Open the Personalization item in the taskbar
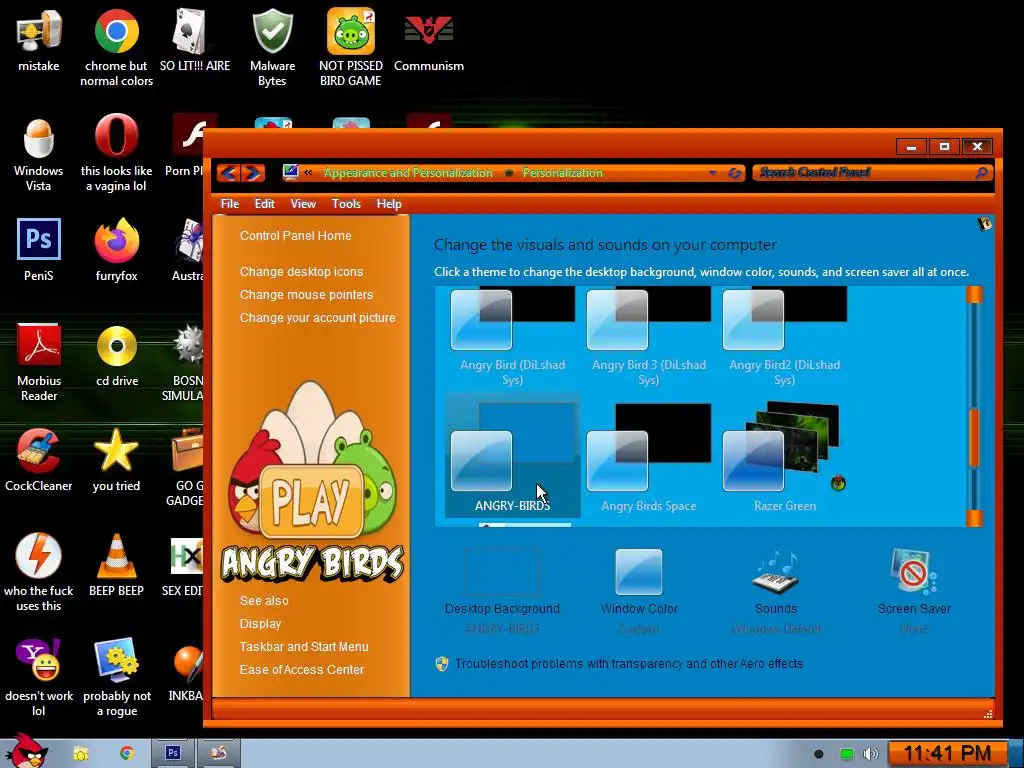Screen dimensions: 1024x768 (218, 753)
